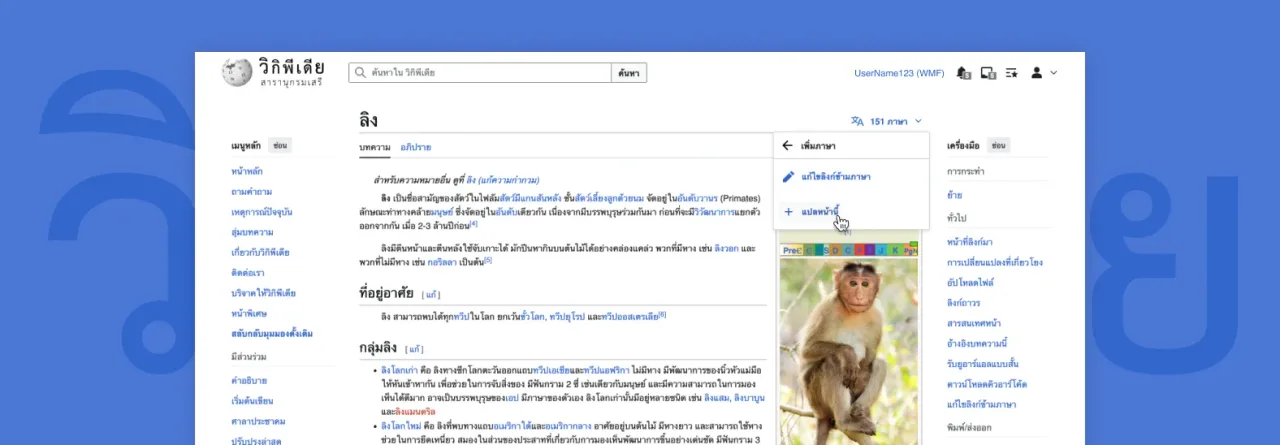This screenshot has height=445, width=1280.
Task: Follow the ทวีปออสเตรเลีย link
Action: click(x=628, y=316)
